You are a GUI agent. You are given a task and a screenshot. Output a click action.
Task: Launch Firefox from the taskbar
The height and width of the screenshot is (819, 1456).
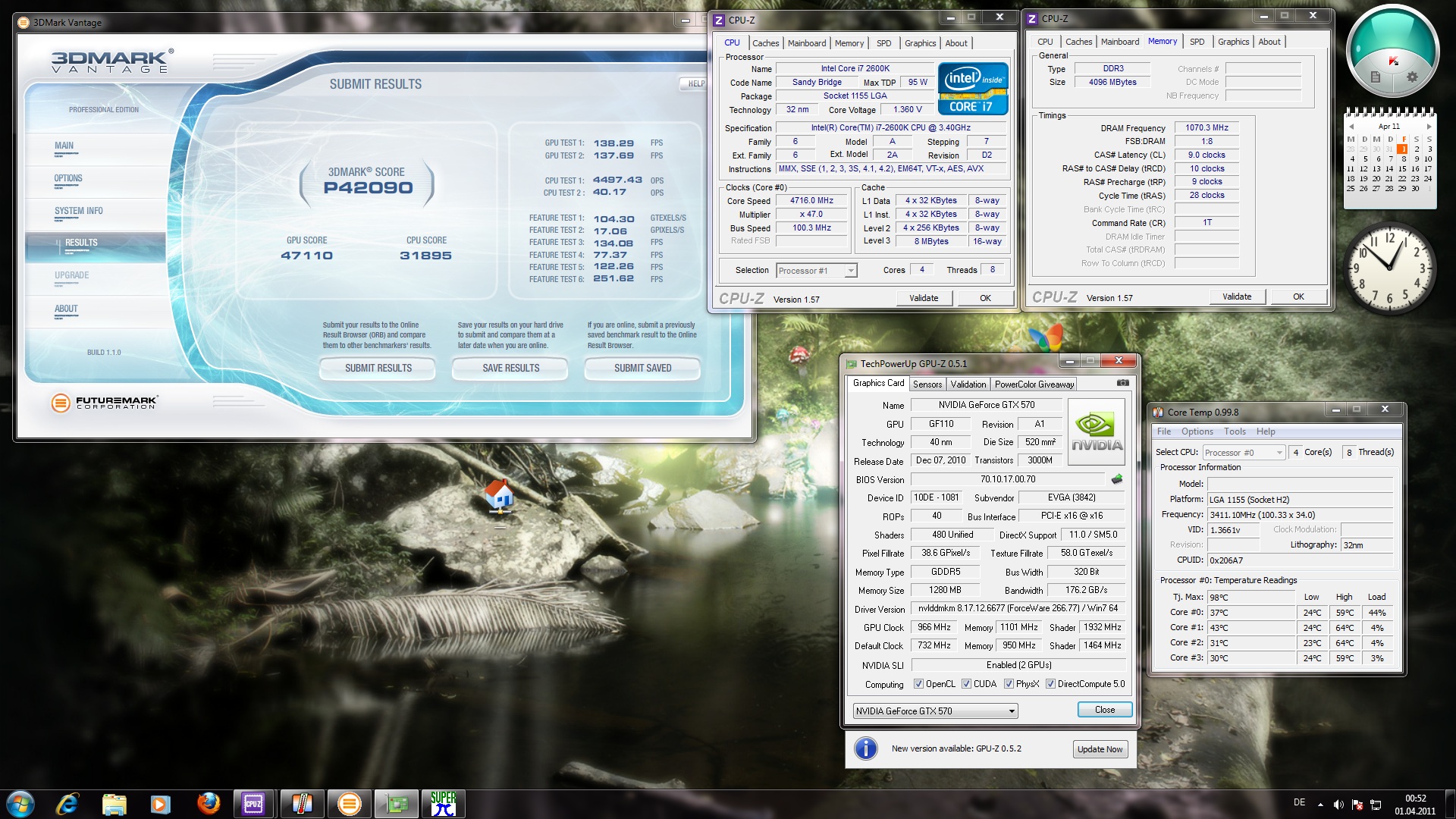coord(209,803)
